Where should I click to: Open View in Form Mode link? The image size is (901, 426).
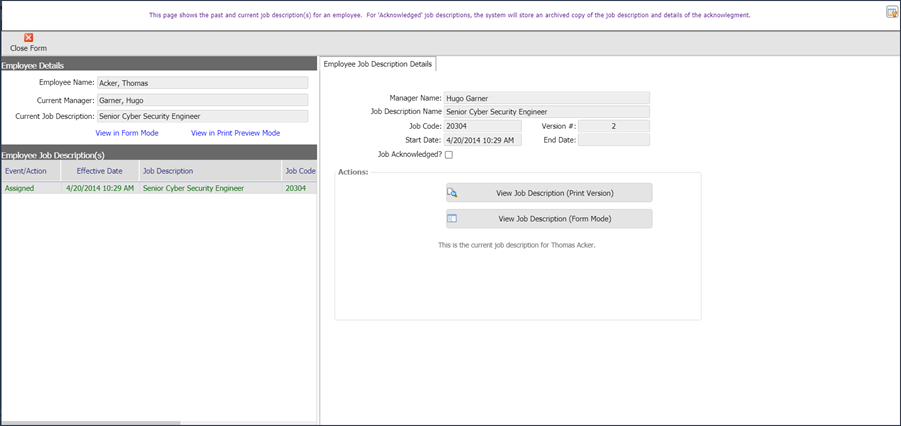pyautogui.click(x=127, y=133)
